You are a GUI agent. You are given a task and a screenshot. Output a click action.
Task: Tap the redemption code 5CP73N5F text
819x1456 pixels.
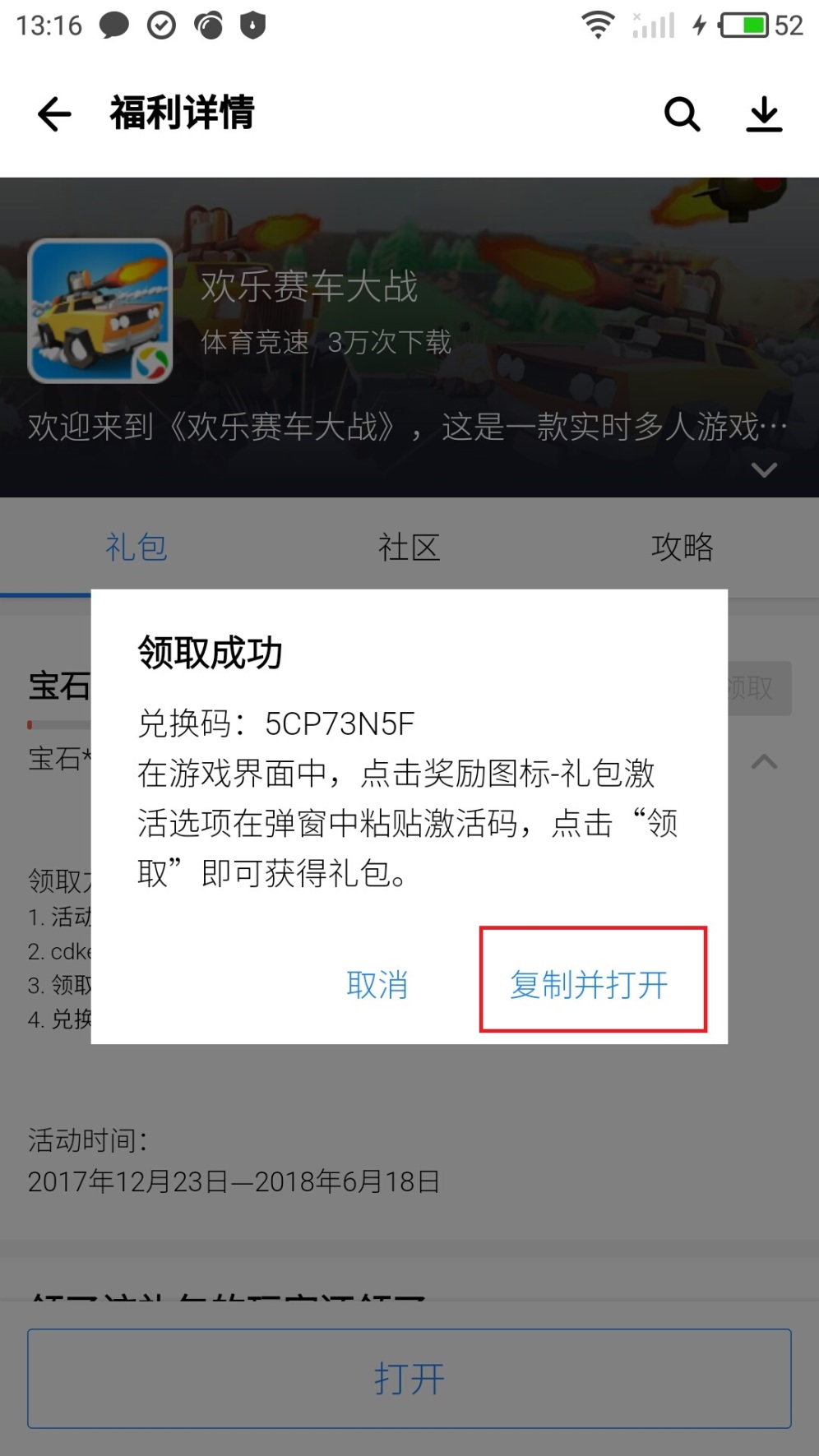340,724
